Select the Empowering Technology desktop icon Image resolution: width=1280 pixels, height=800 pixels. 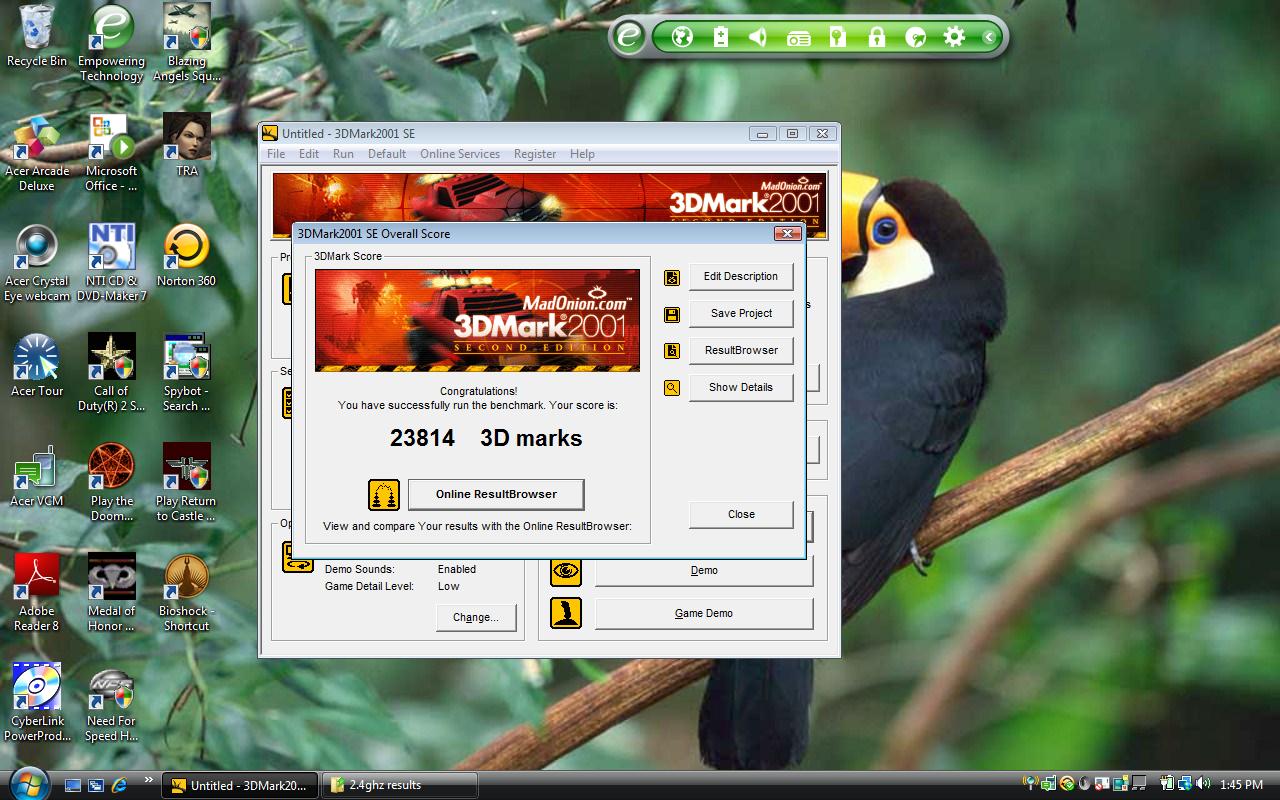(111, 43)
